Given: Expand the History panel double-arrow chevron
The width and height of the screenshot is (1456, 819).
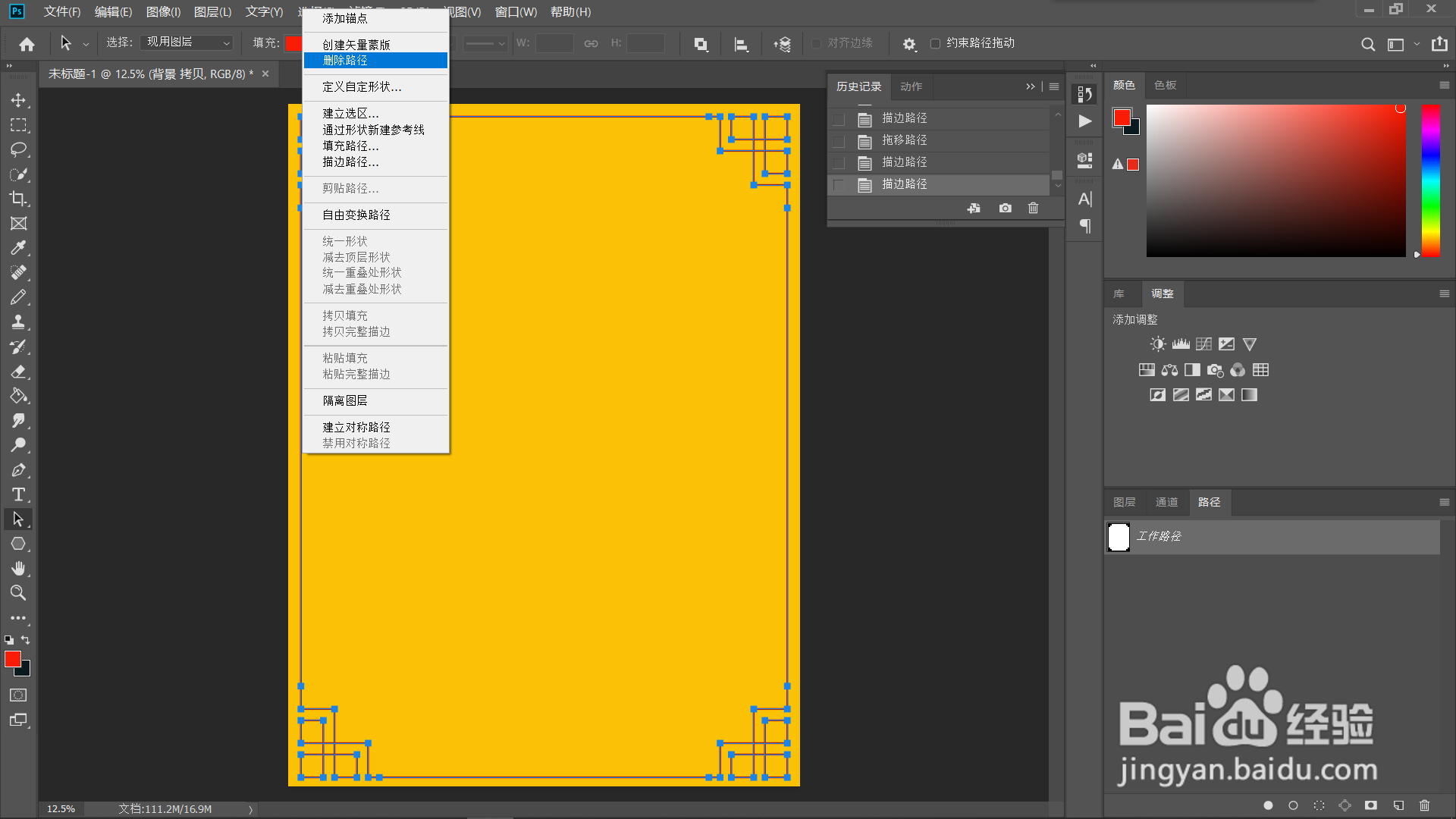Looking at the screenshot, I should pos(1030,86).
